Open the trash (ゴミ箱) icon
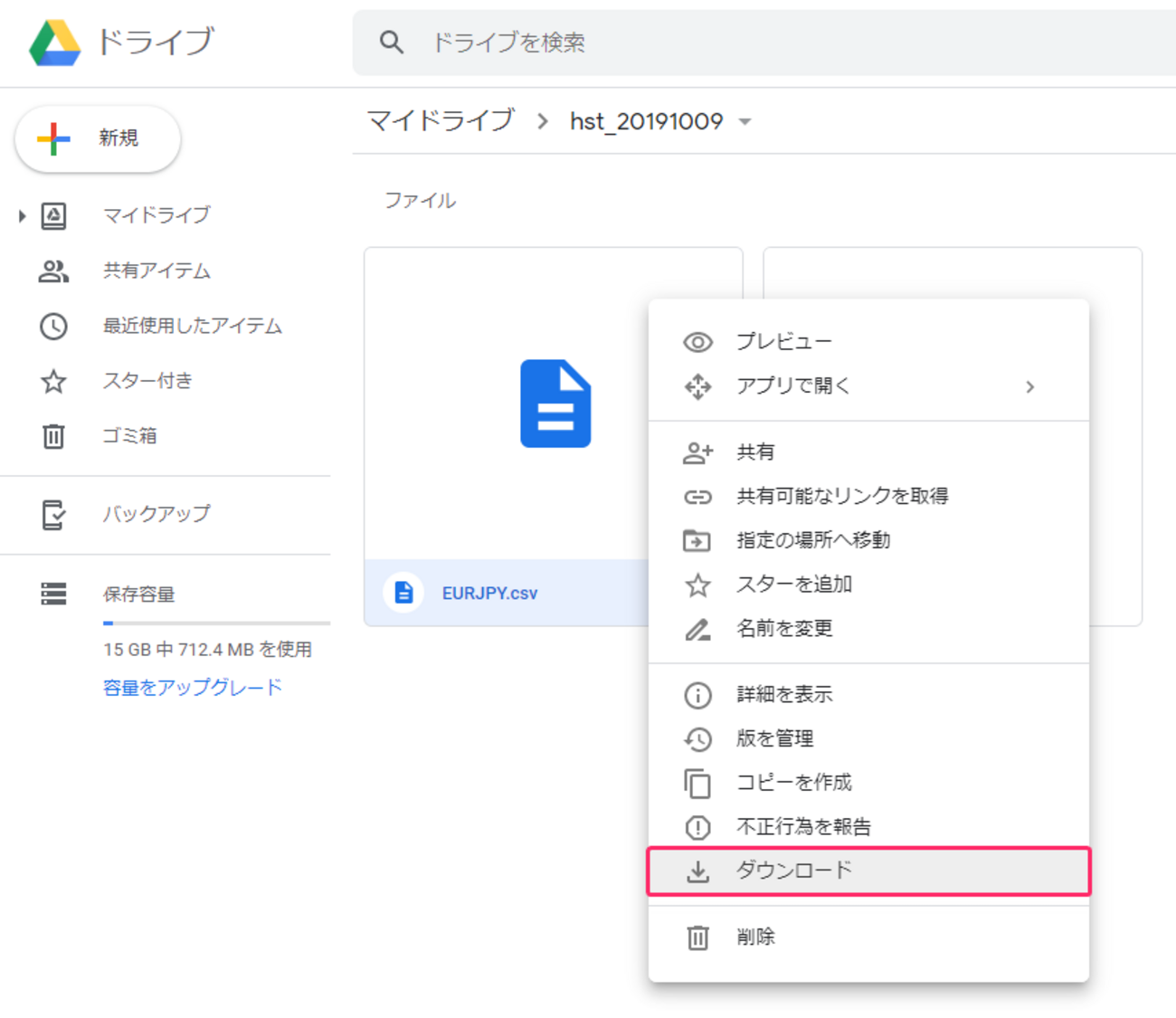Image resolution: width=1176 pixels, height=1018 pixels. pos(53,435)
